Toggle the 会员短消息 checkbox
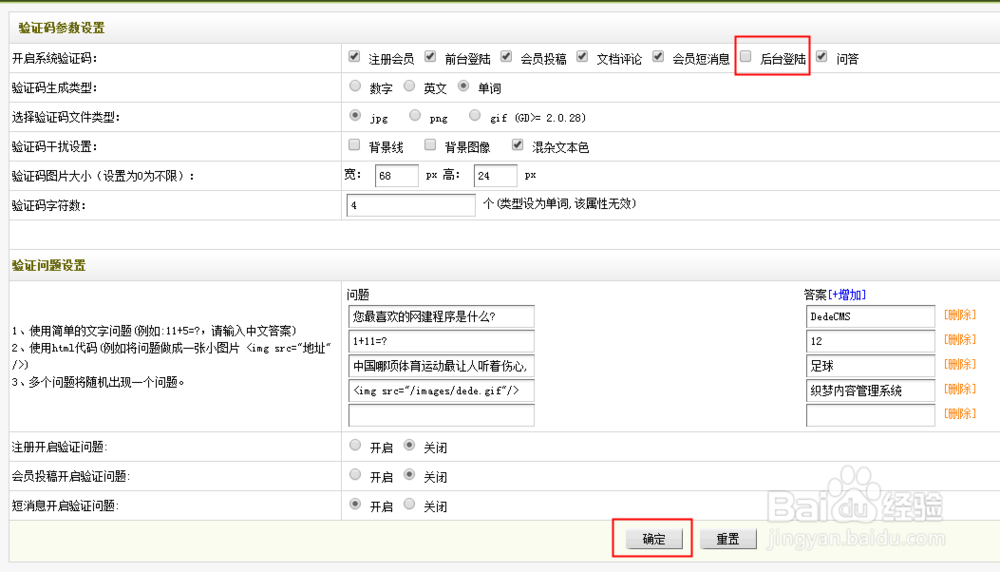Image resolution: width=1000 pixels, height=572 pixels. [658, 57]
